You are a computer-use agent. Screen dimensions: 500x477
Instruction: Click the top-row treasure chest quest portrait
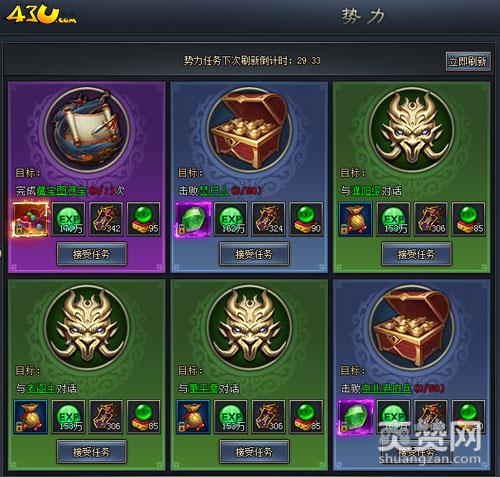point(249,130)
